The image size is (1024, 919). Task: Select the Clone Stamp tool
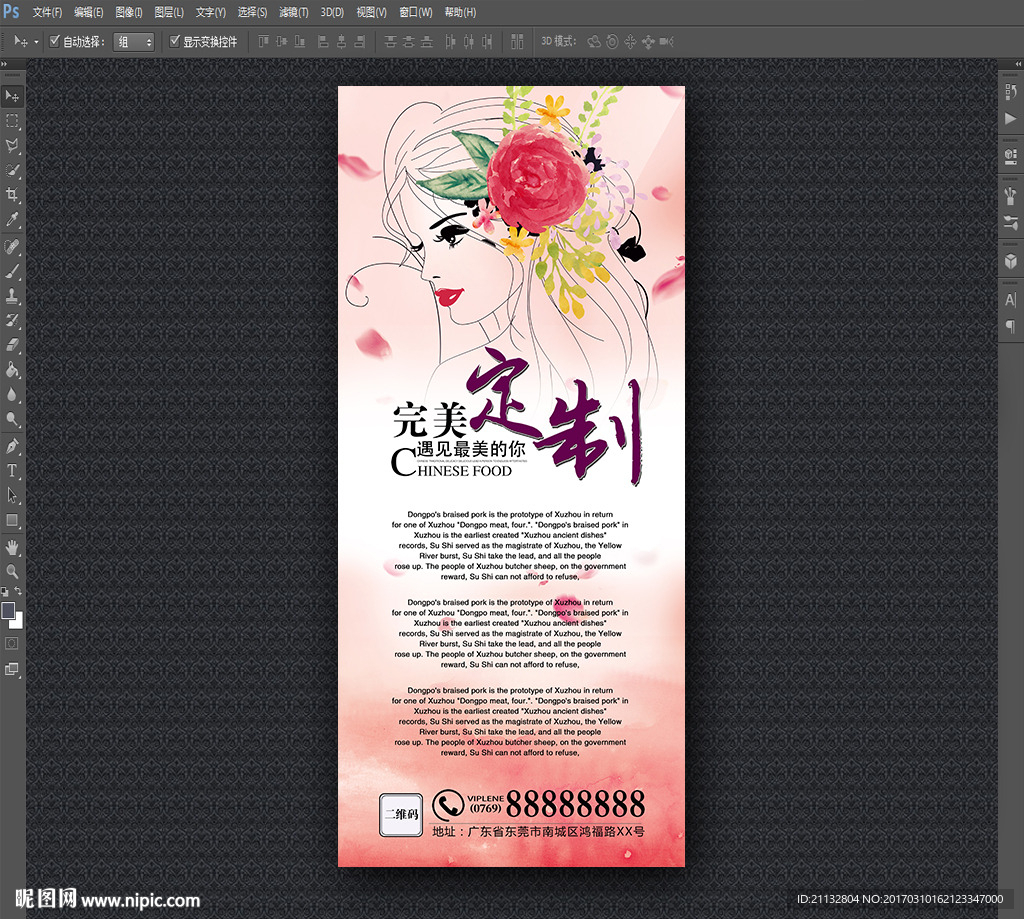12,297
